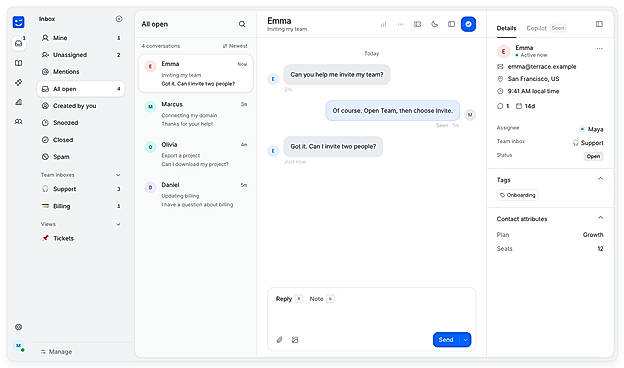This screenshot has height=368, width=624.
Task: Toggle side panel icon in conversation header
Action: (x=451, y=24)
